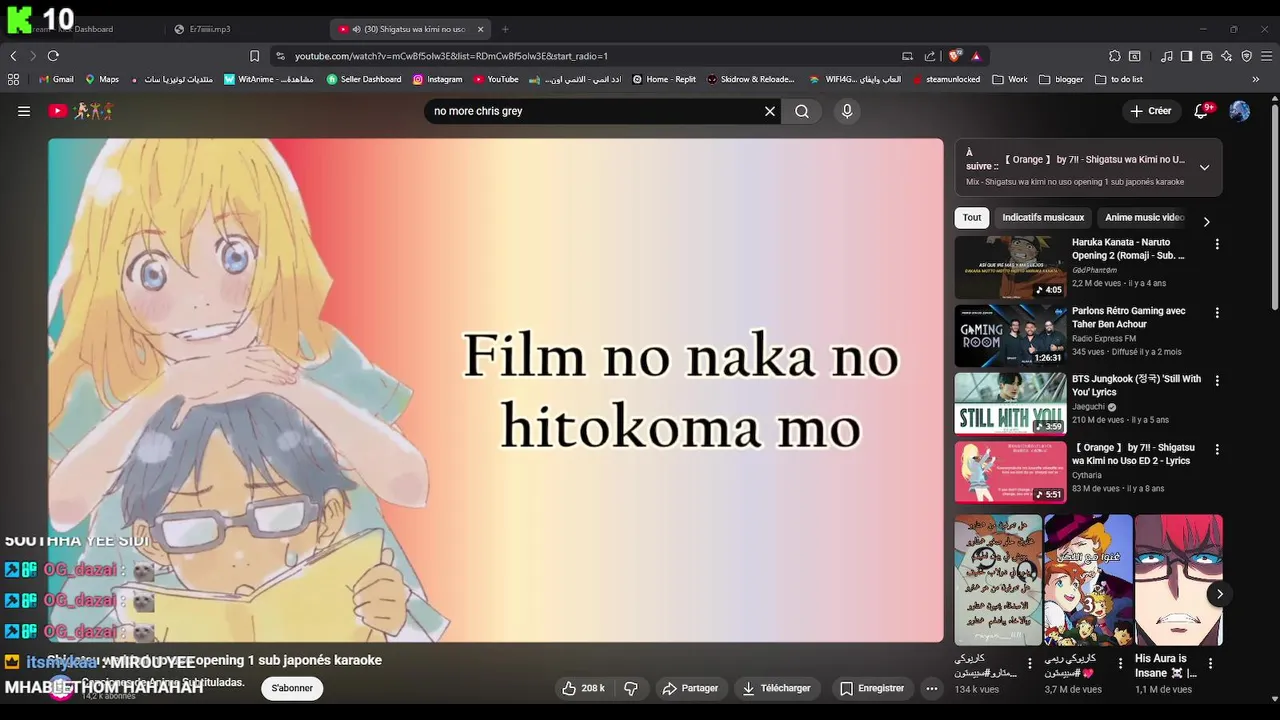Bookmark this page icon

(x=254, y=56)
